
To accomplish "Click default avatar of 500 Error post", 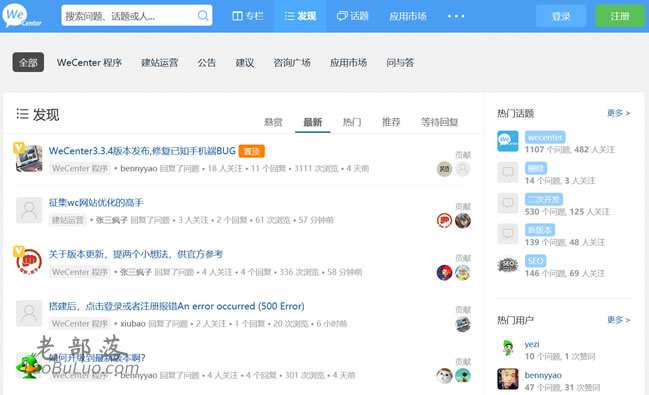I will point(29,313).
